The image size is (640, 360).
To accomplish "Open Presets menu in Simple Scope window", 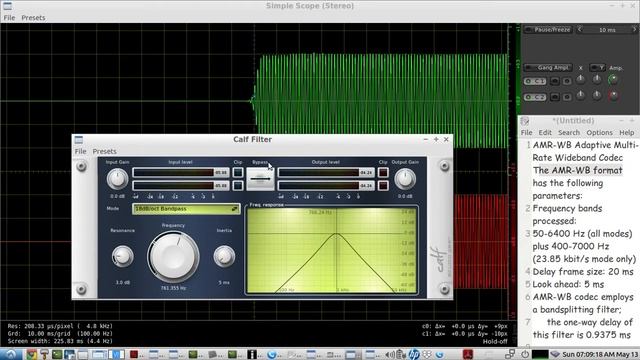I will [33, 18].
